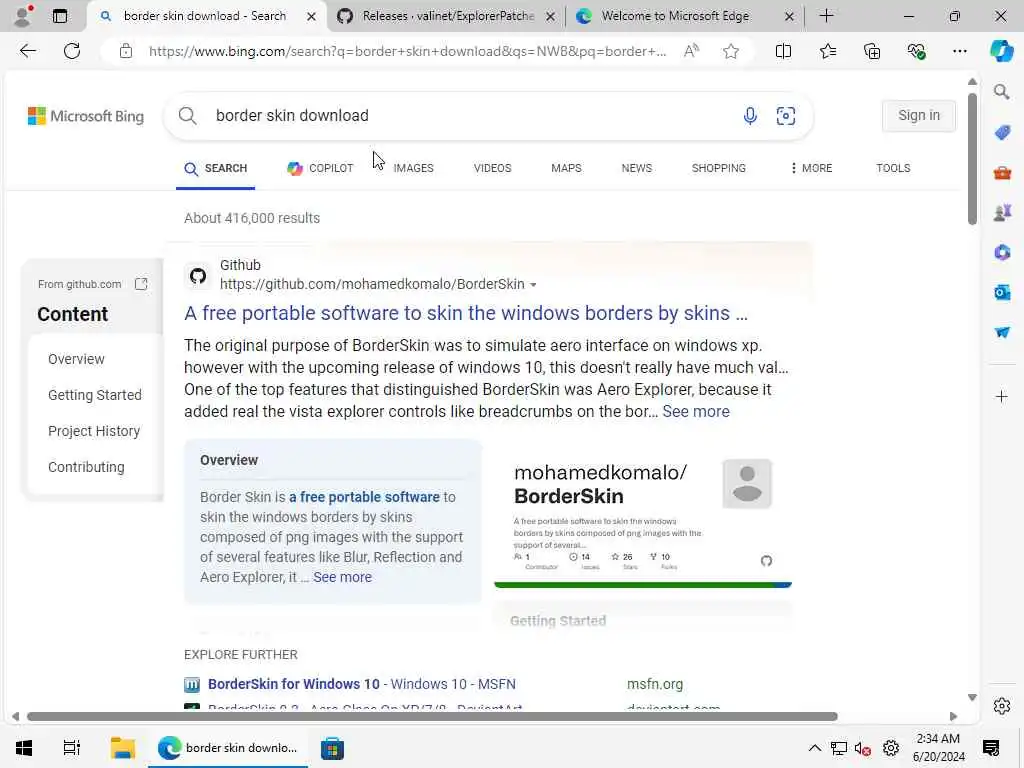Click the vertical scrollbar thumb
Image resolution: width=1024 pixels, height=768 pixels.
point(972,159)
